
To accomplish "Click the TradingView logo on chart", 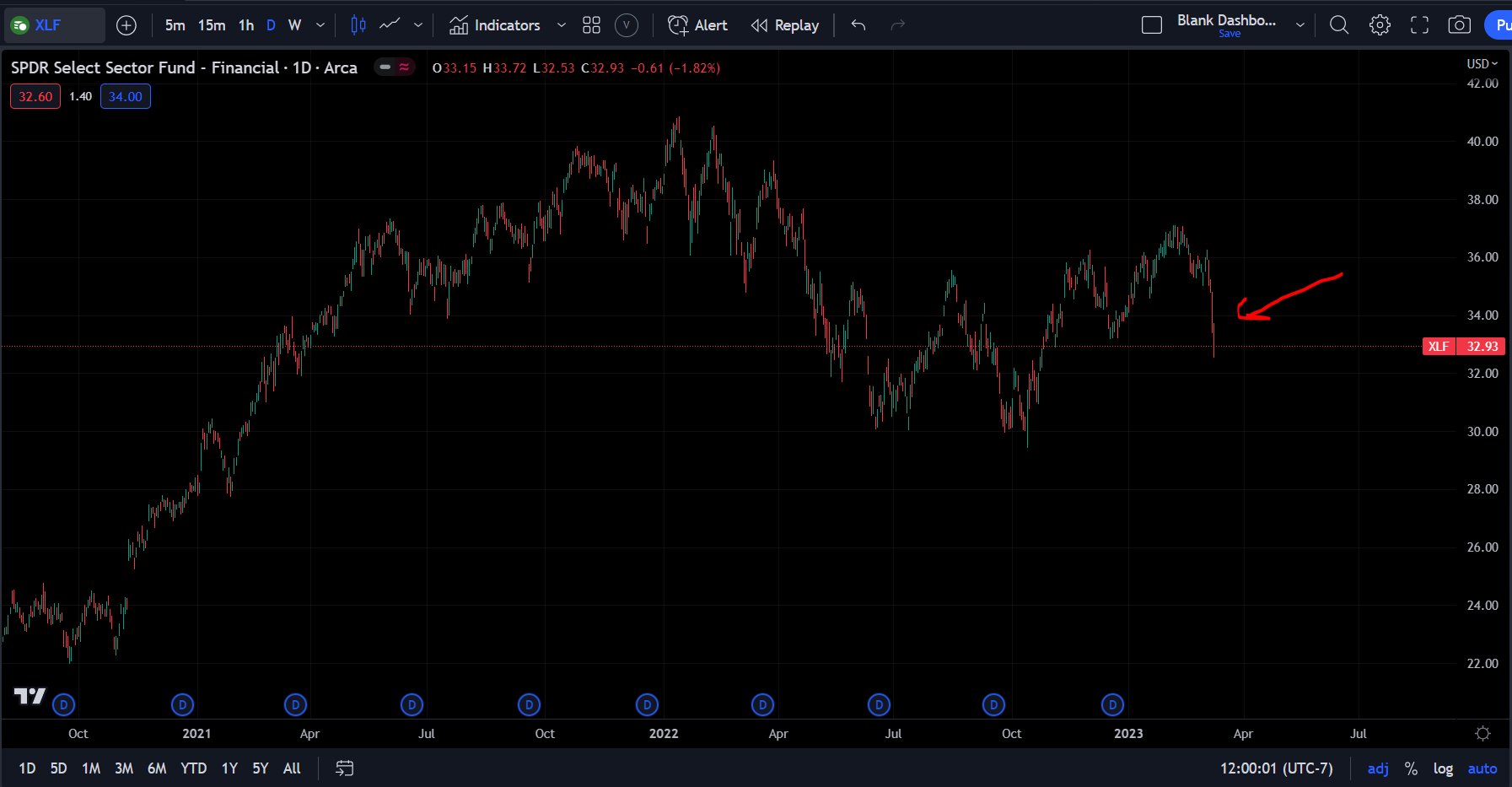I will 30,696.
